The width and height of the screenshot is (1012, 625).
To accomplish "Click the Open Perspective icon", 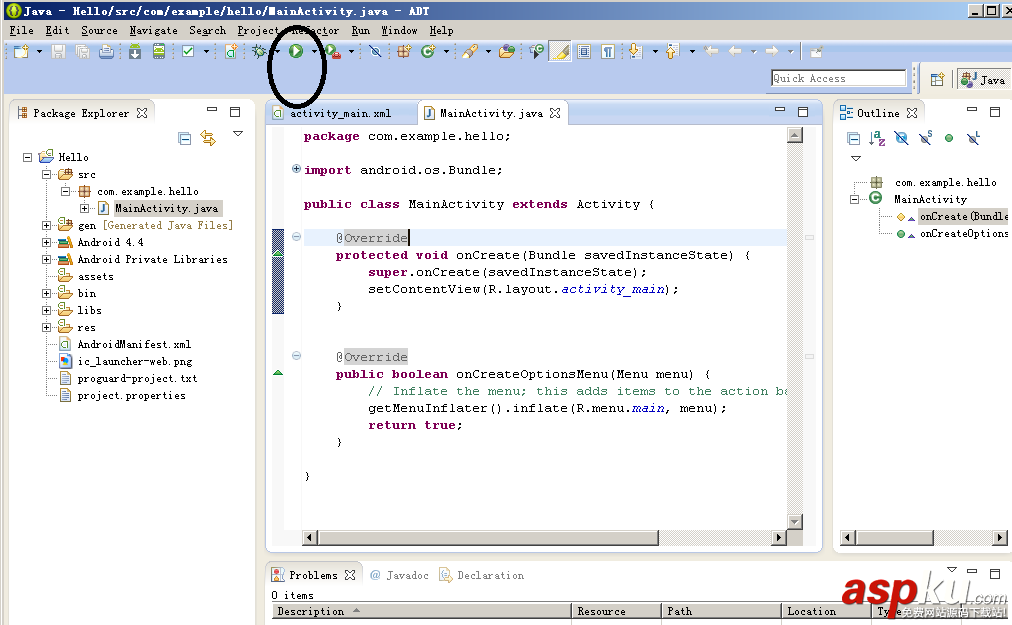I will (937, 79).
